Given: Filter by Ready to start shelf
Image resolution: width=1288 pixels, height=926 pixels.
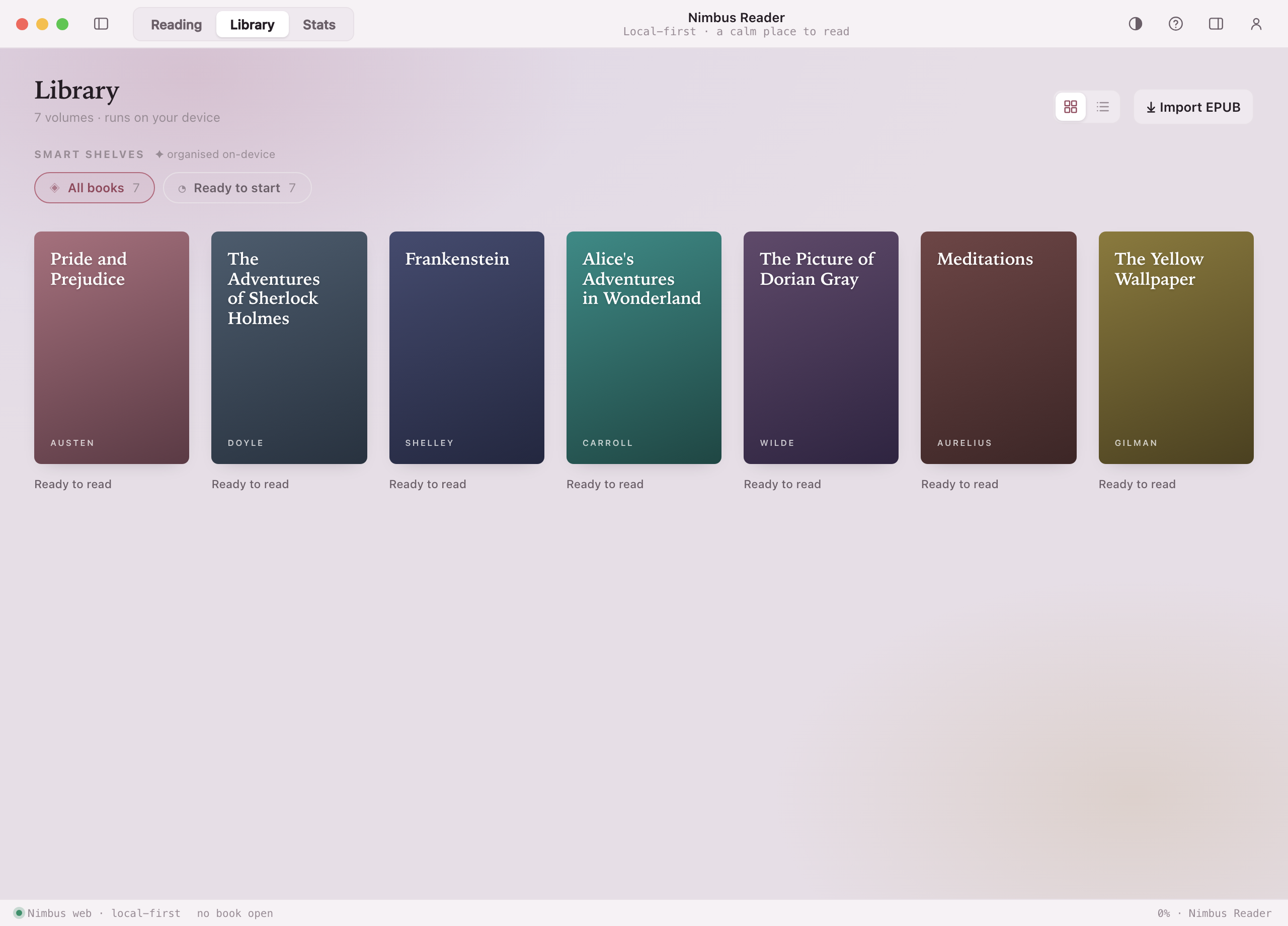Looking at the screenshot, I should click(x=237, y=188).
